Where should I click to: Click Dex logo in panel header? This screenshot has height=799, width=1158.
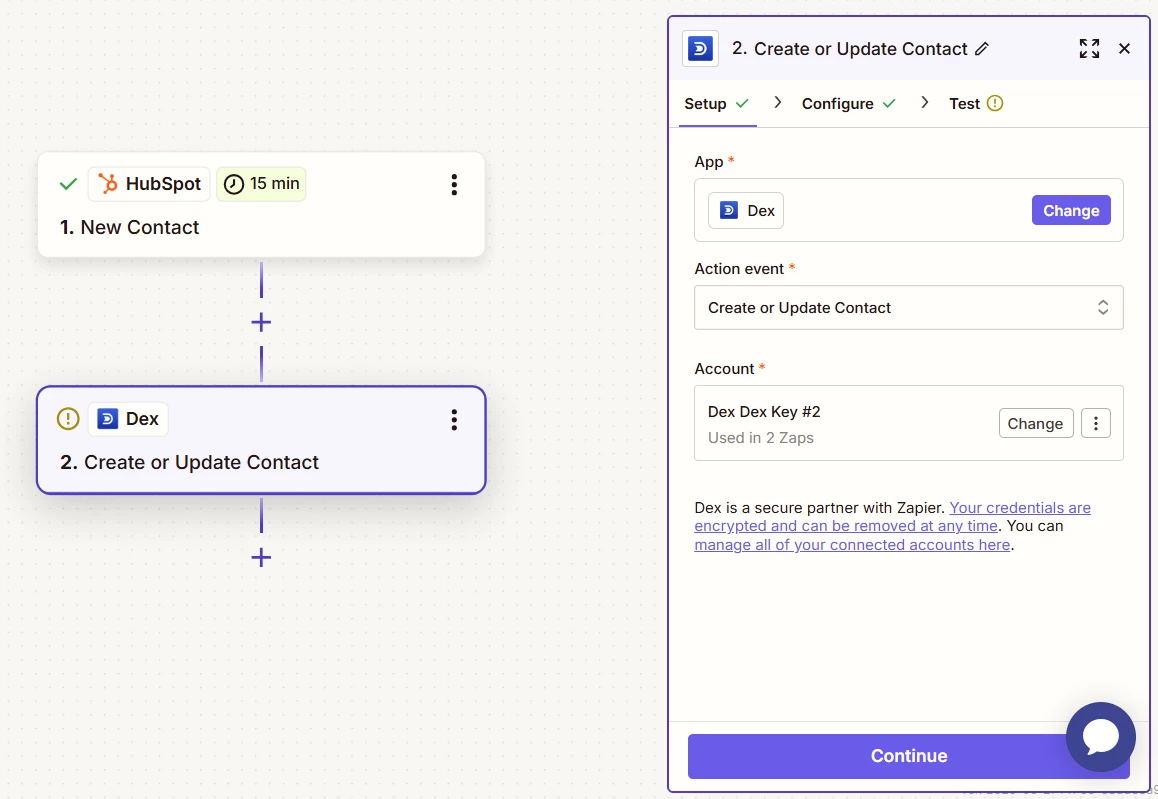(699, 49)
